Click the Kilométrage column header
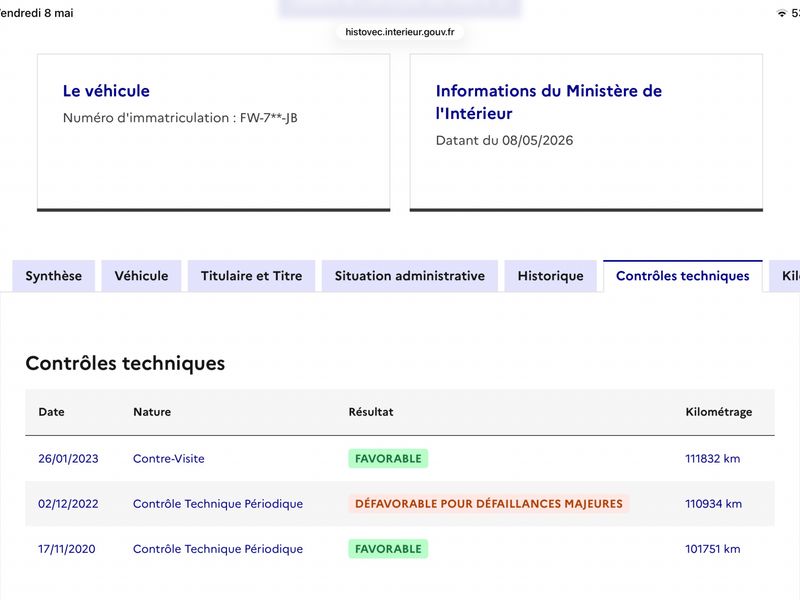The image size is (800, 600). coord(719,412)
